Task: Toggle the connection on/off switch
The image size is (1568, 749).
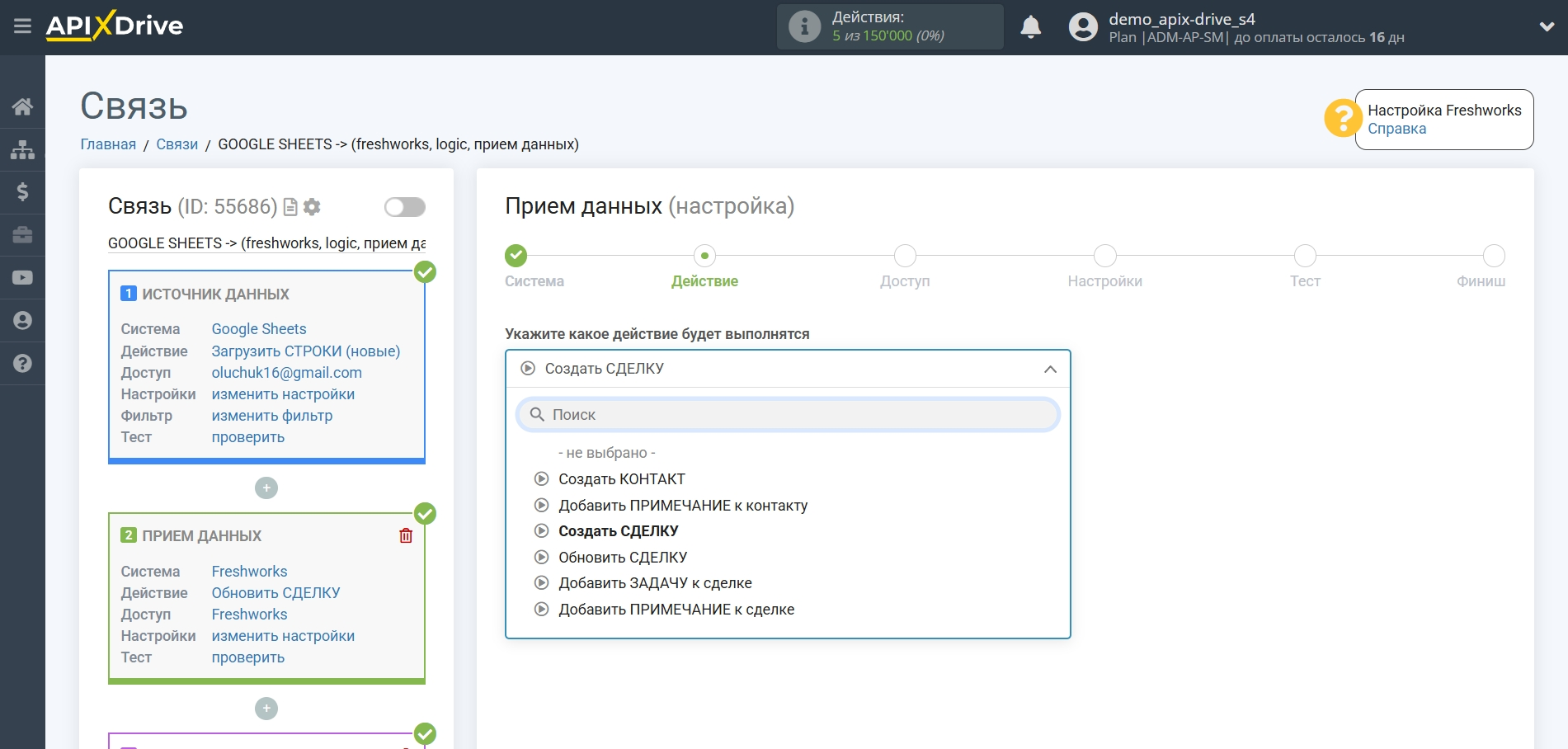Action: [x=404, y=207]
